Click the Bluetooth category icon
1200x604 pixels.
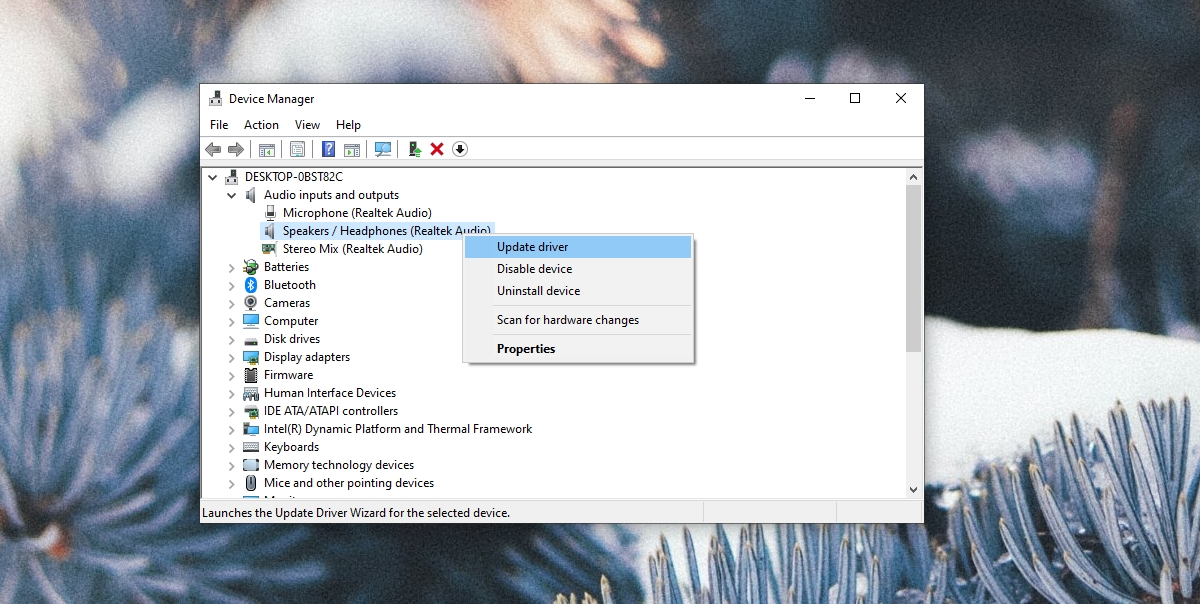click(x=251, y=285)
